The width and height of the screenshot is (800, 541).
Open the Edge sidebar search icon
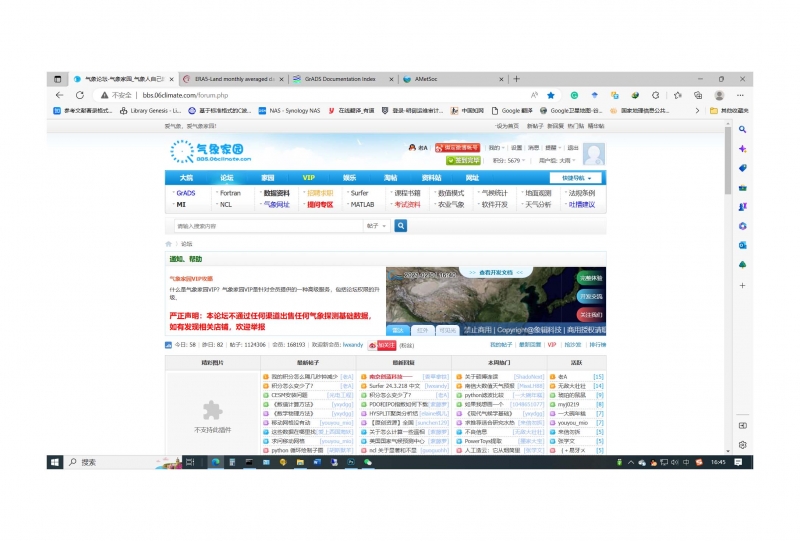pyautogui.click(x=743, y=130)
